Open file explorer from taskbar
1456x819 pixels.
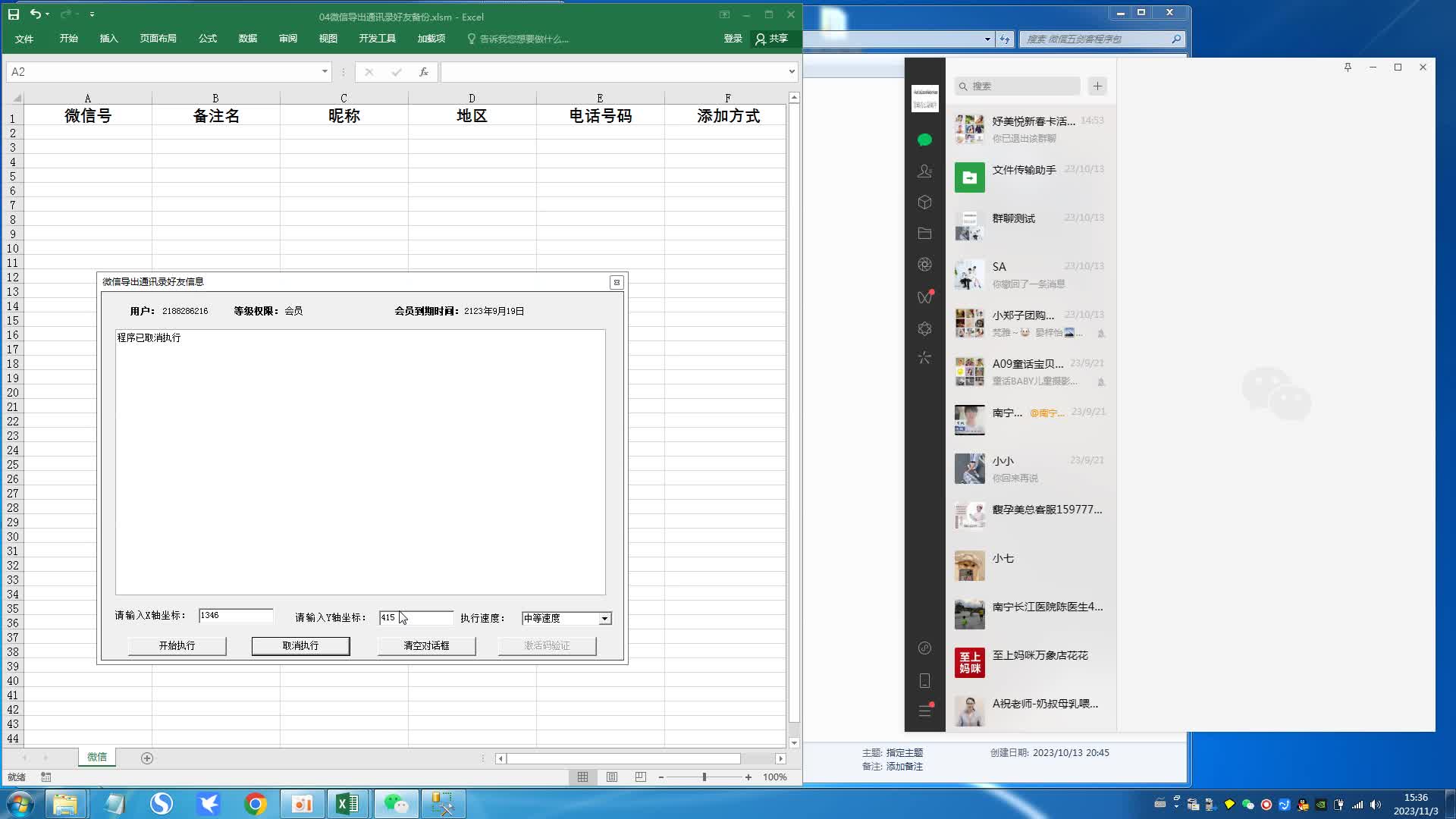pyautogui.click(x=65, y=804)
